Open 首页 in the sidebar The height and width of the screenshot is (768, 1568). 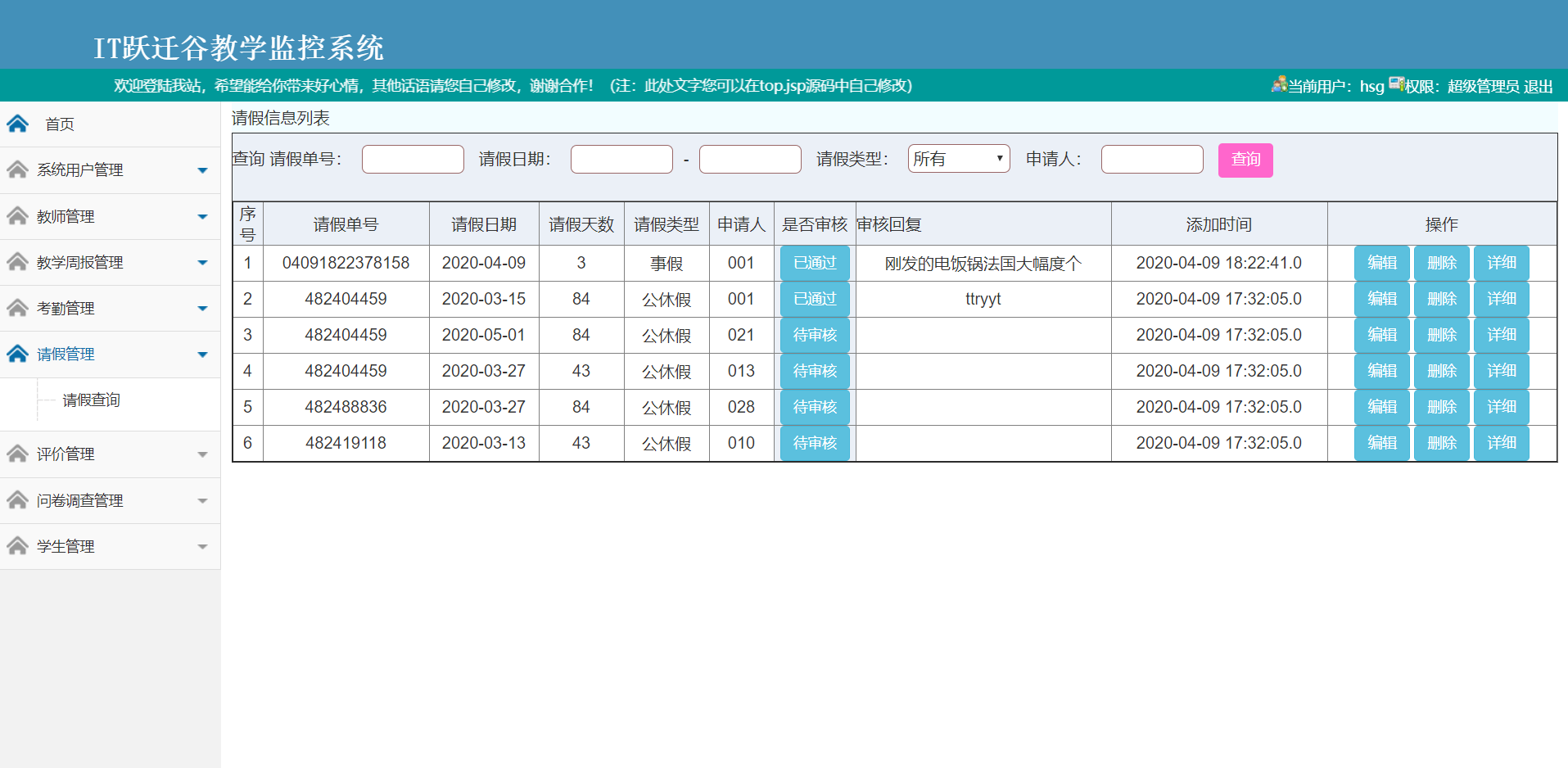(x=60, y=124)
